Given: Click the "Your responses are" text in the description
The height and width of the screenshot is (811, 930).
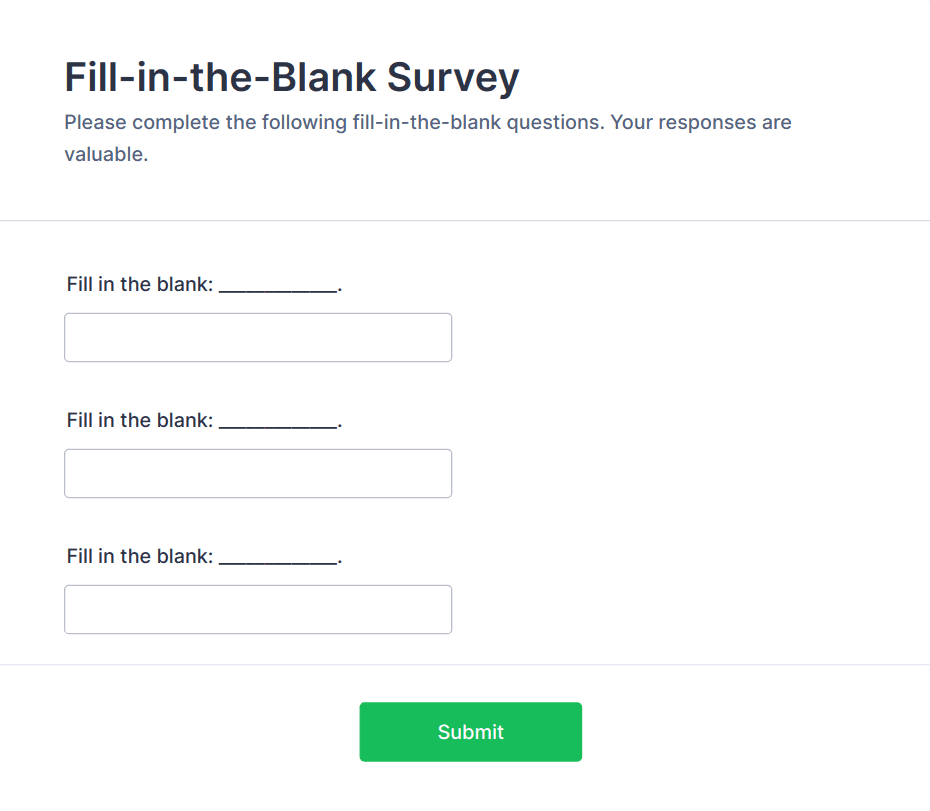Looking at the screenshot, I should 701,123.
